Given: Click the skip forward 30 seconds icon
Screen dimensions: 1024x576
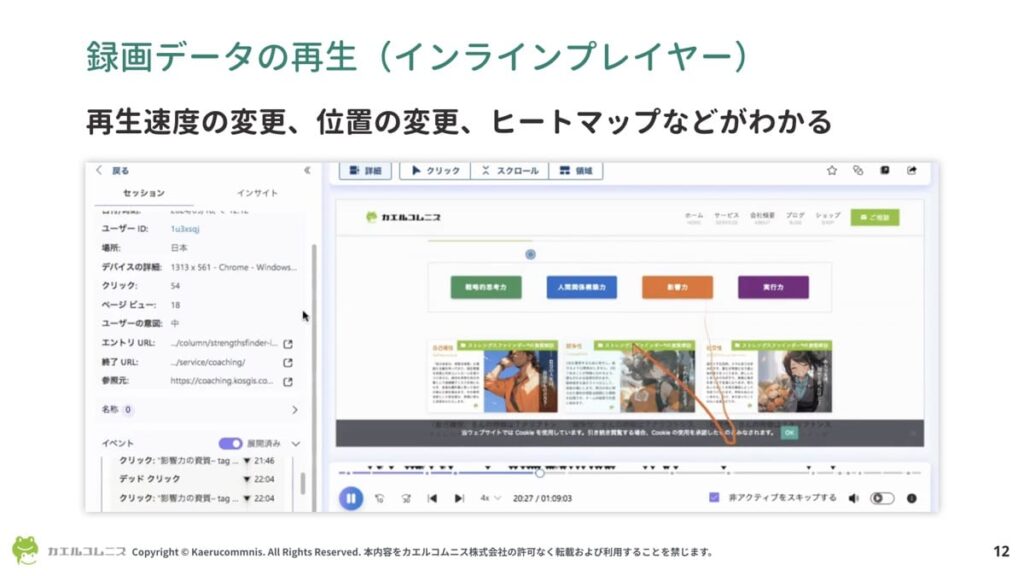Looking at the screenshot, I should click(406, 498).
